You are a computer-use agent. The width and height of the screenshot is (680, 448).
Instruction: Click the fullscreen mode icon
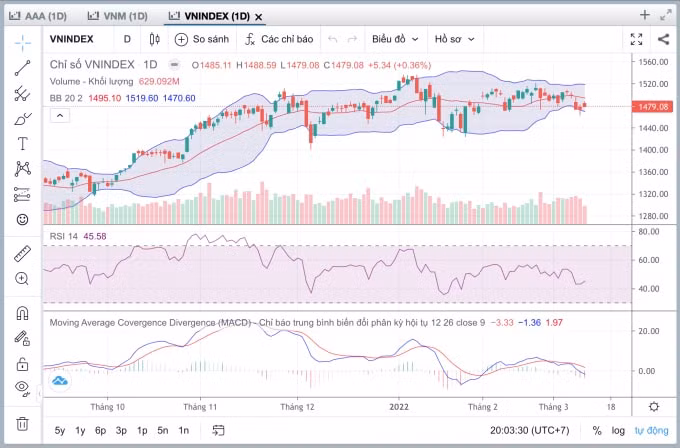pos(636,39)
